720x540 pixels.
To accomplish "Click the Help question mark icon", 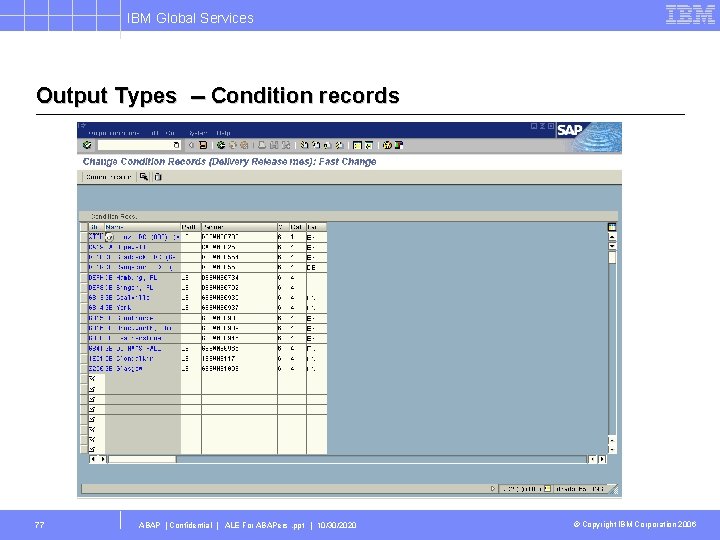I will click(x=387, y=145).
